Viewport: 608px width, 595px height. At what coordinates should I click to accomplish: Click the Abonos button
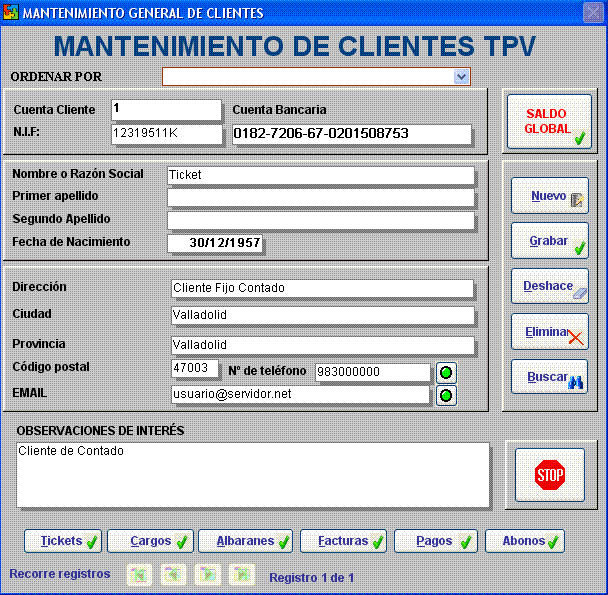point(525,541)
